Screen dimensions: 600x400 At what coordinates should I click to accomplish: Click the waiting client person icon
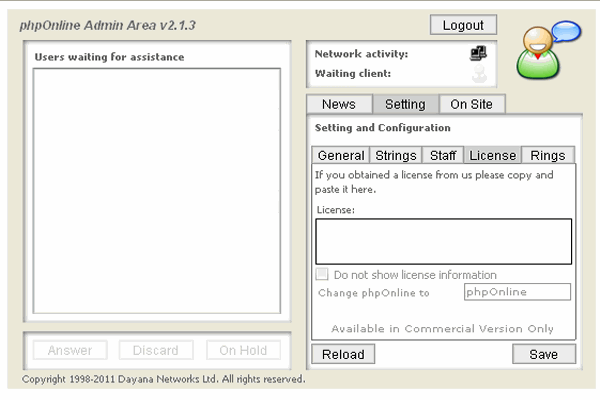coord(478,74)
